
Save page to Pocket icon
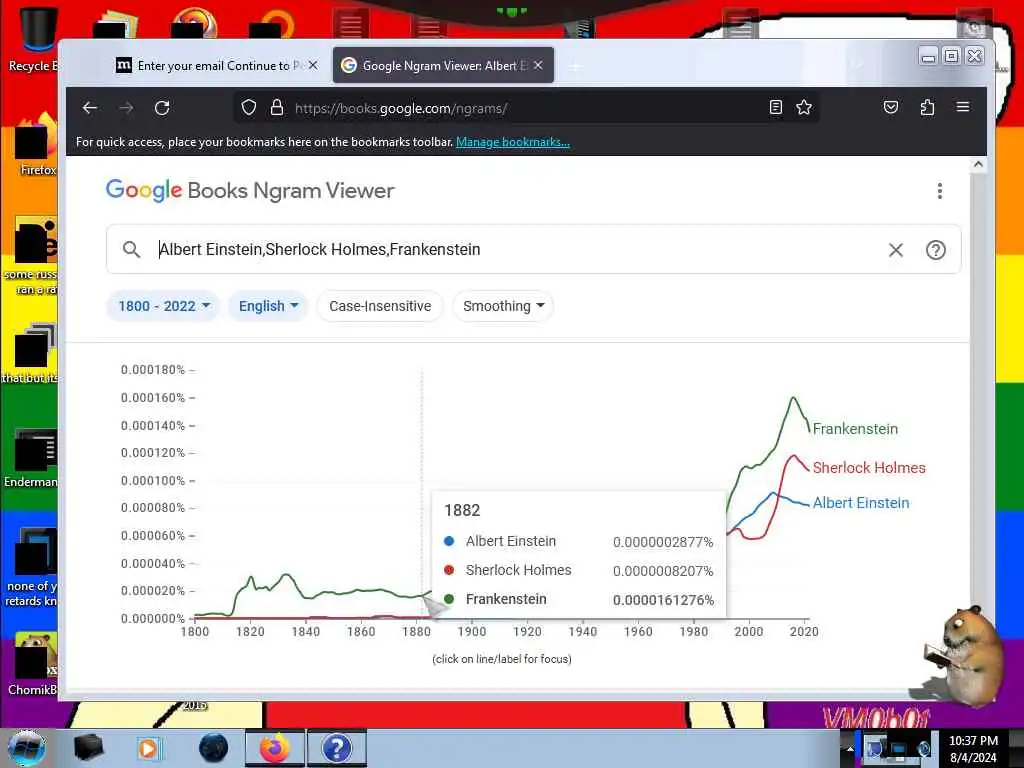click(891, 108)
